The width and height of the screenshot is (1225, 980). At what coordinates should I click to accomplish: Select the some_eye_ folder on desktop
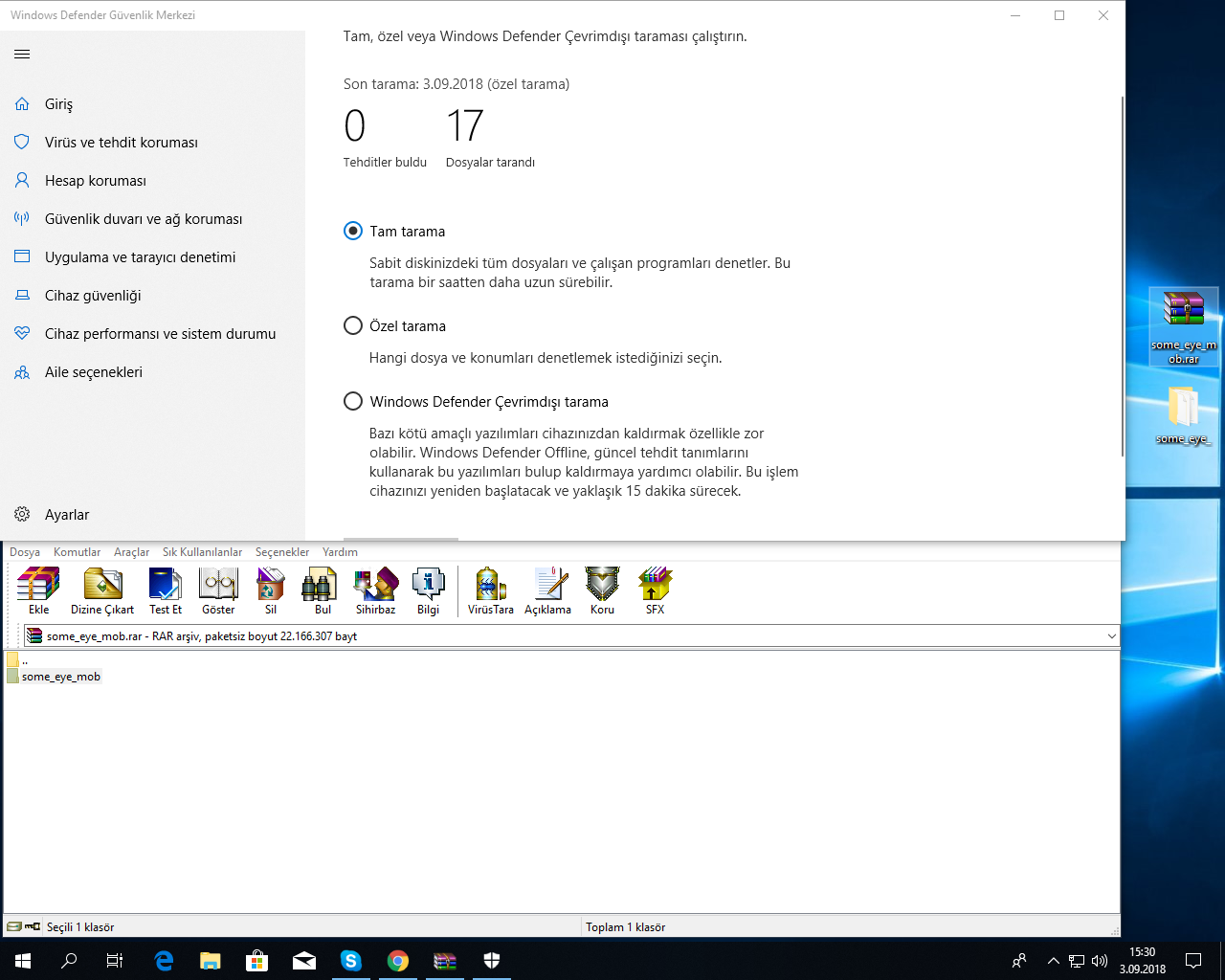click(x=1183, y=414)
